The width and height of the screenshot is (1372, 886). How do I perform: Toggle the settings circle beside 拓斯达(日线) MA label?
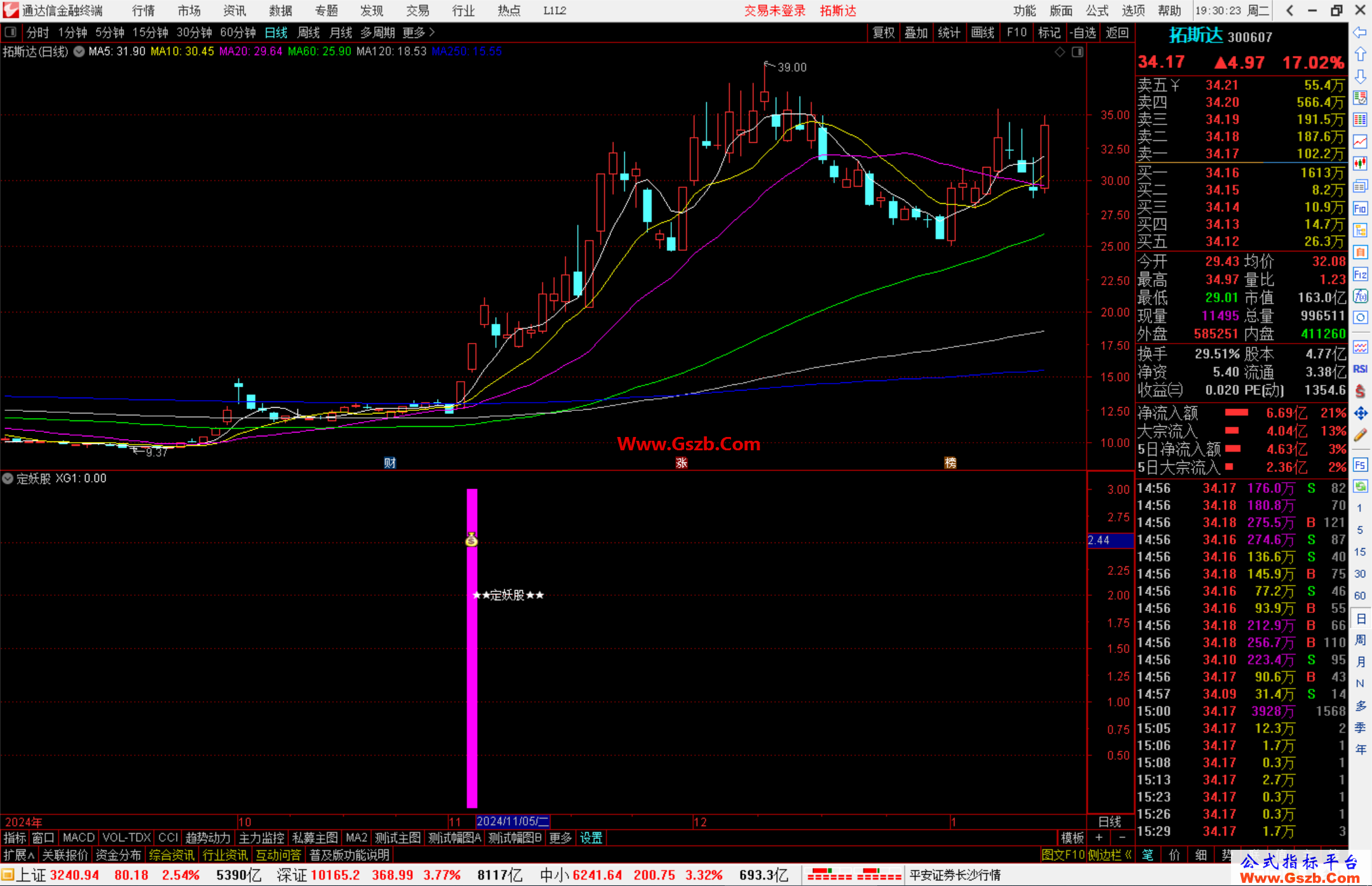(79, 52)
